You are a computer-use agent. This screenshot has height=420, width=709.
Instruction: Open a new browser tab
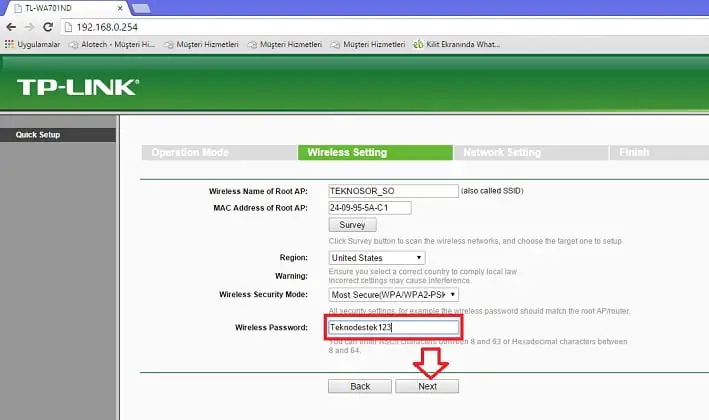coord(142,8)
